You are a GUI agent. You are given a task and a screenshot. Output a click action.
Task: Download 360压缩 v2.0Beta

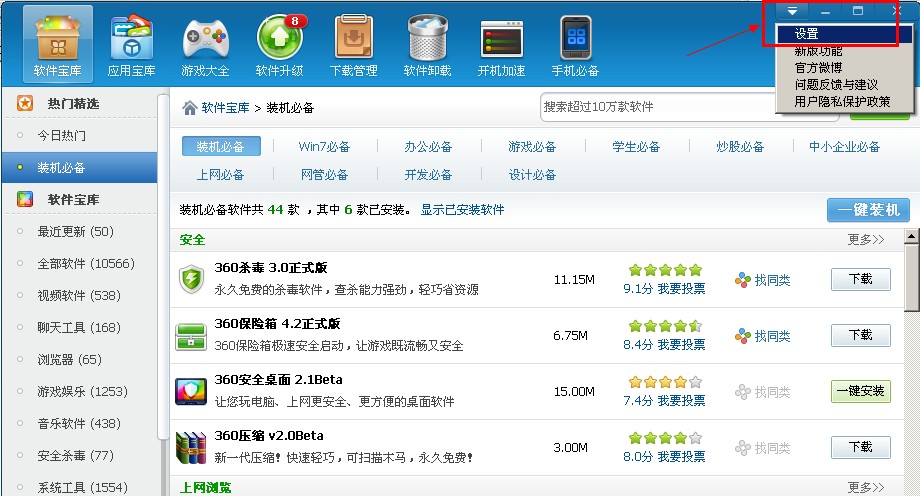[x=861, y=447]
